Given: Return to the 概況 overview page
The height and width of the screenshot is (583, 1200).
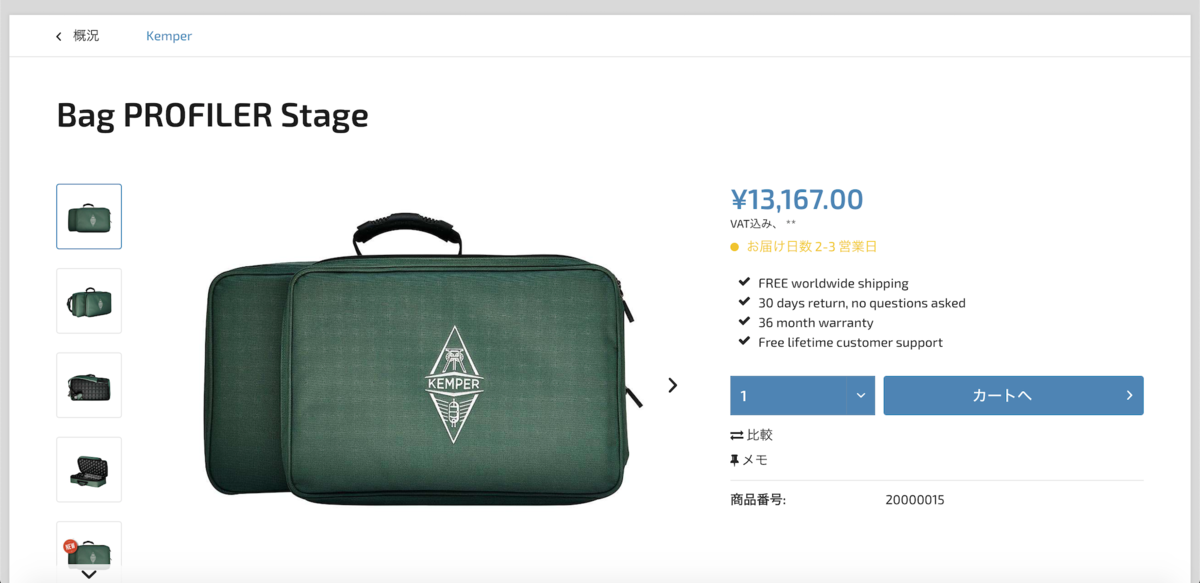Looking at the screenshot, I should tap(85, 36).
